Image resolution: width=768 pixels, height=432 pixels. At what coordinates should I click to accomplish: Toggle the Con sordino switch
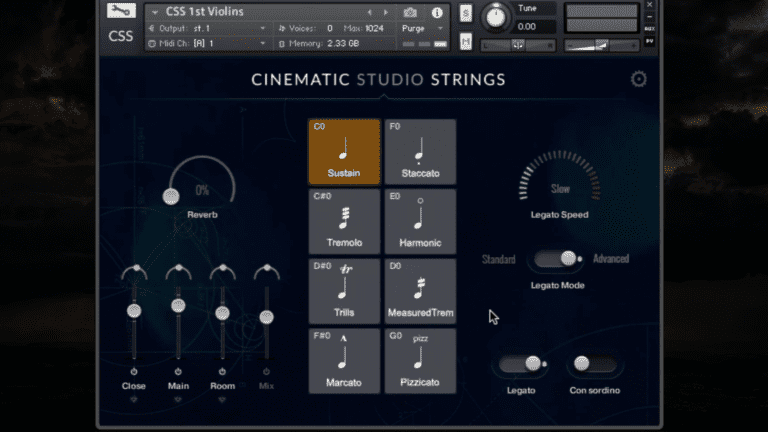594,364
